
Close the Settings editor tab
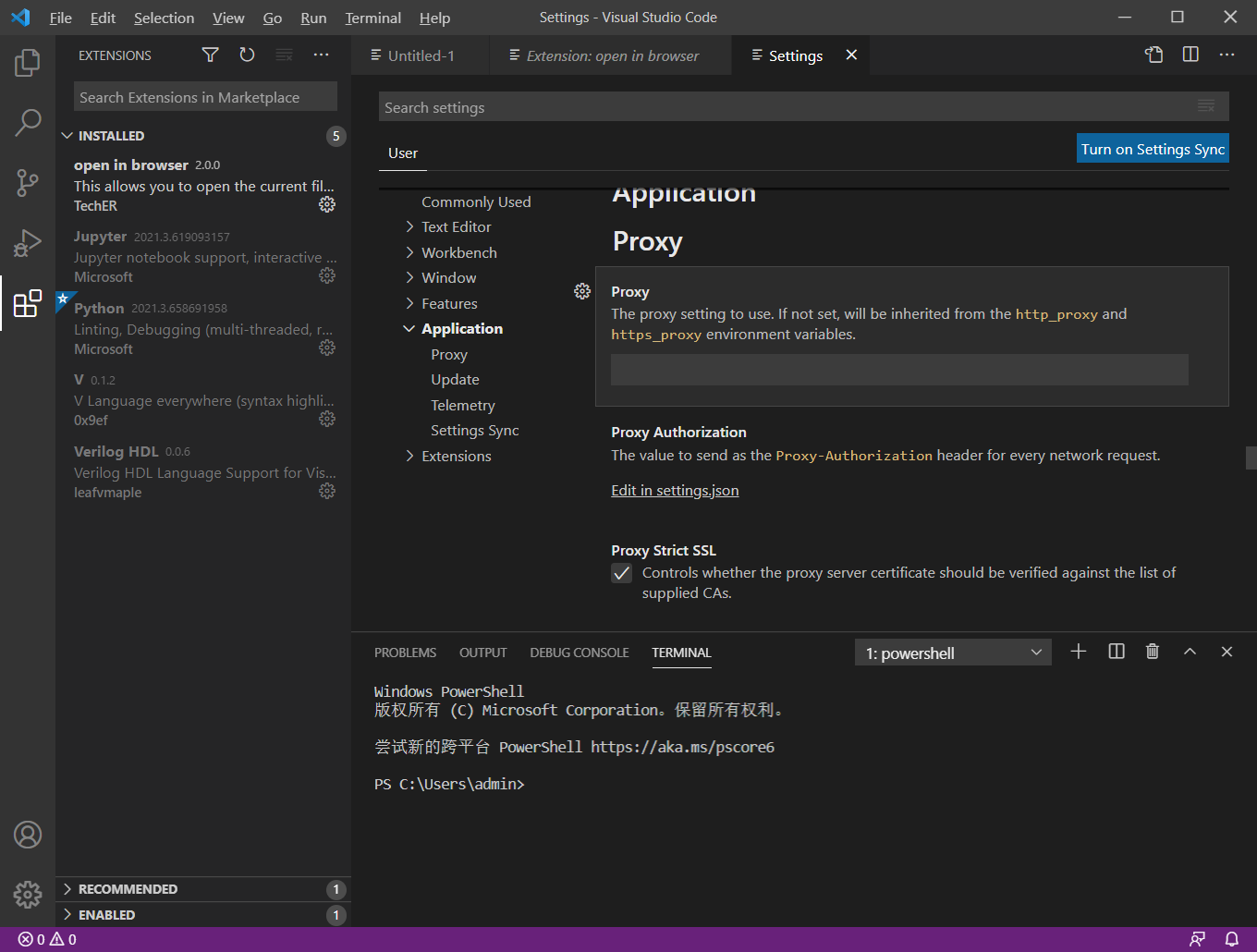[x=851, y=55]
